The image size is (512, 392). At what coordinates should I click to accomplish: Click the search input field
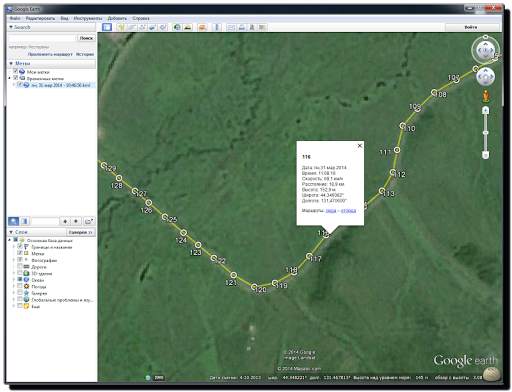[42, 38]
